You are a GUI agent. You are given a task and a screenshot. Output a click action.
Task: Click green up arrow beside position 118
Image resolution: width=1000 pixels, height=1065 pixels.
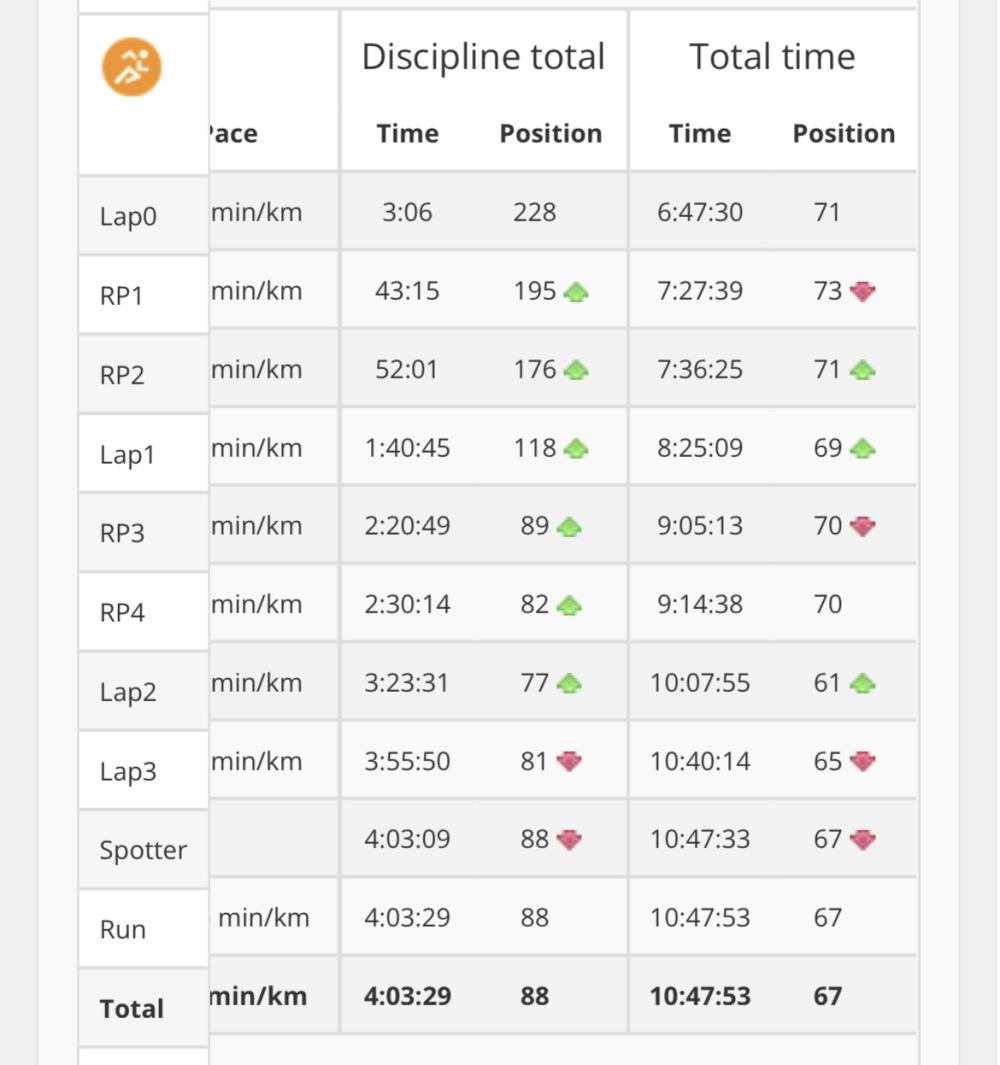pos(576,448)
